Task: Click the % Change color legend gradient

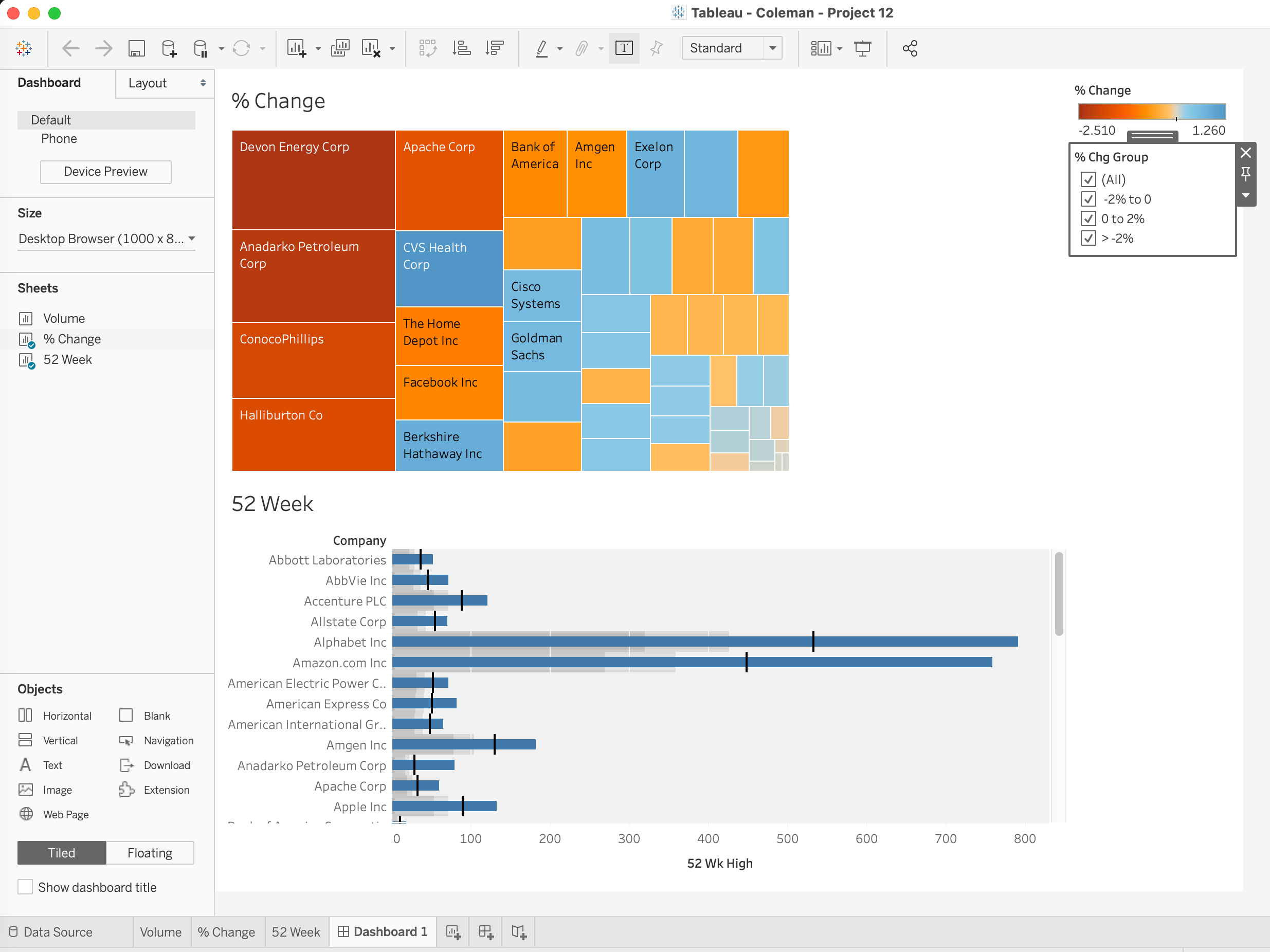Action: click(x=1152, y=112)
